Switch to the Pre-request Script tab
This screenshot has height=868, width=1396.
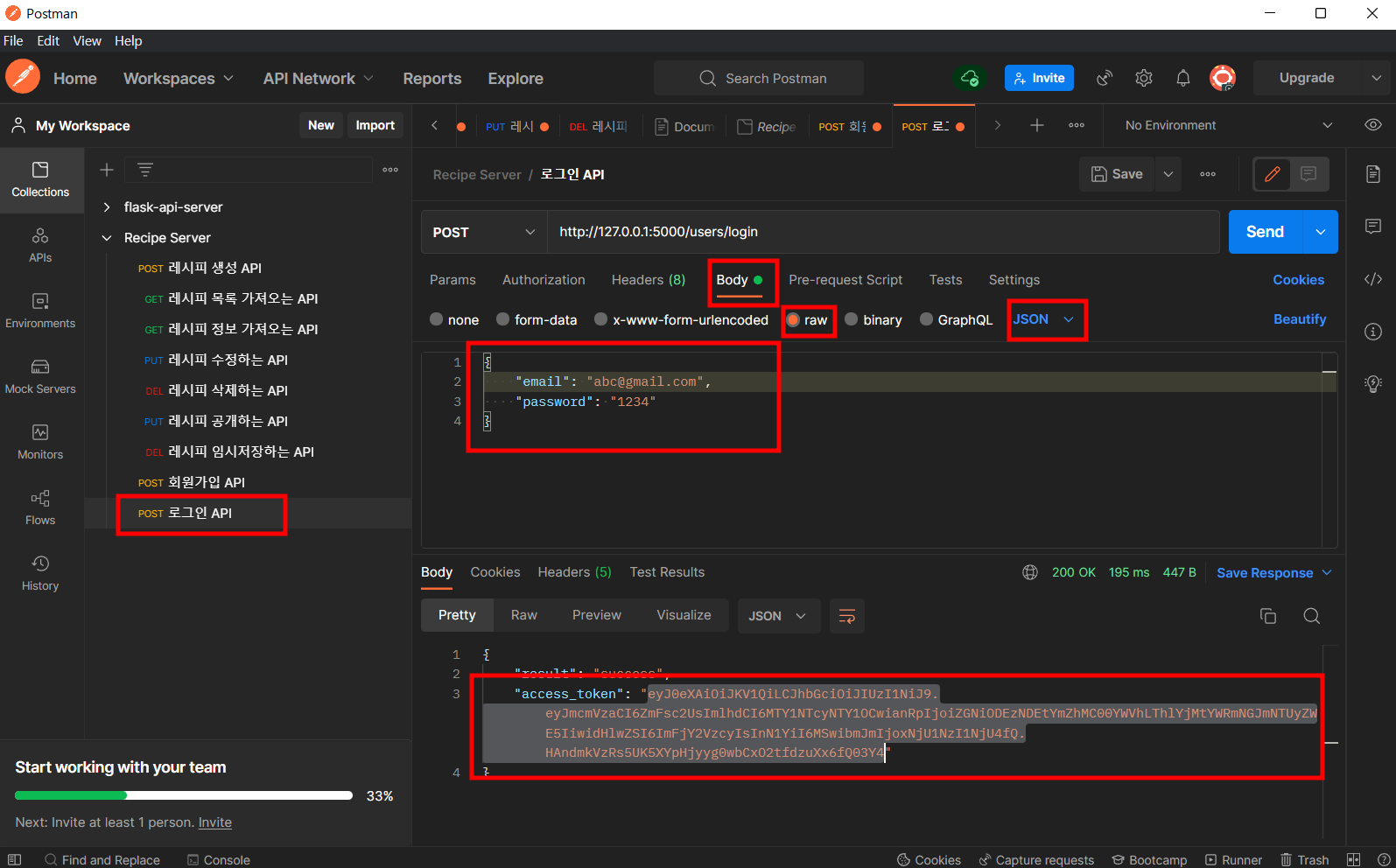[x=845, y=280]
